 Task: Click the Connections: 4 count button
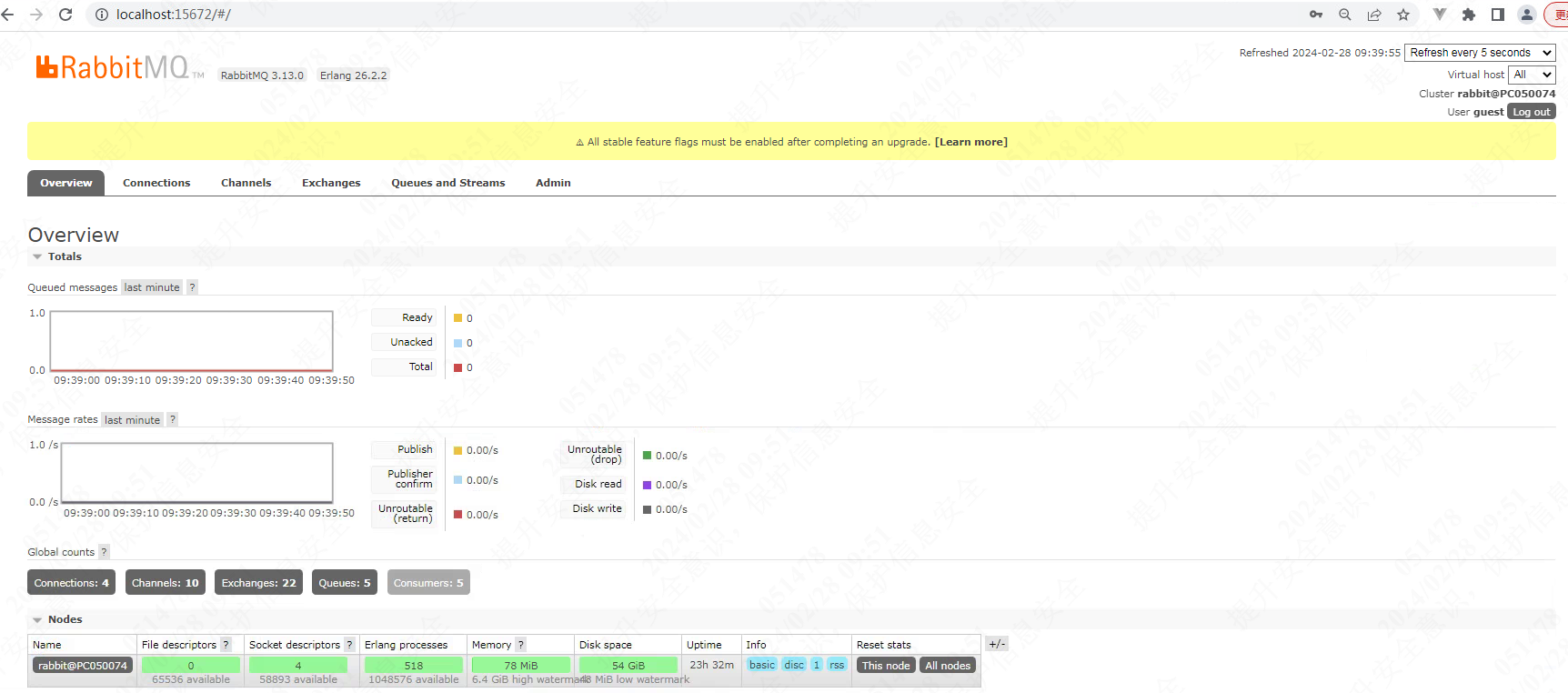pyautogui.click(x=71, y=582)
